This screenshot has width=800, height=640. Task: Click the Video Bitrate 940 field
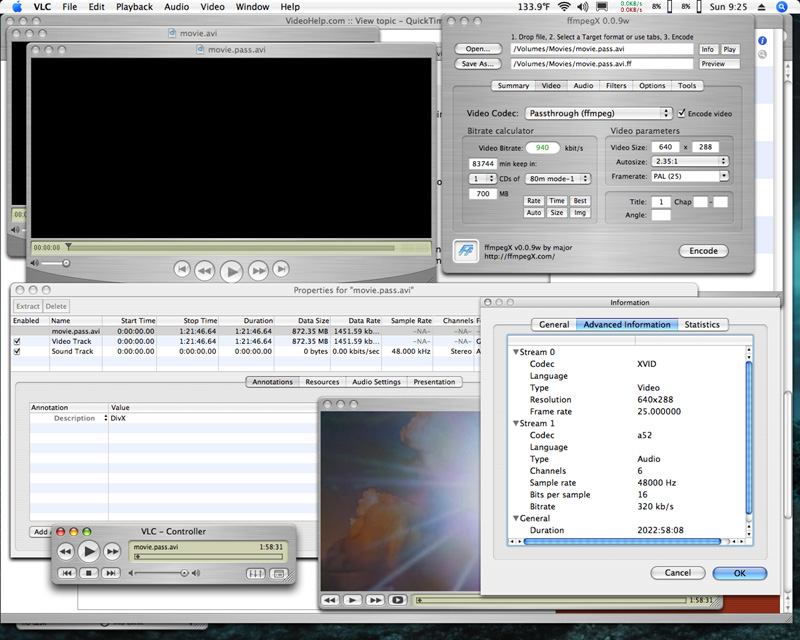(542, 148)
